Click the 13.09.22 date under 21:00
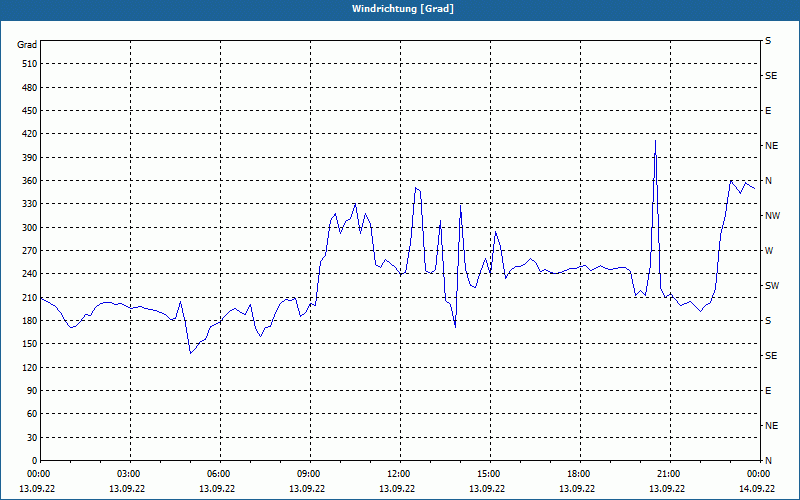The image size is (800, 500). click(x=667, y=488)
